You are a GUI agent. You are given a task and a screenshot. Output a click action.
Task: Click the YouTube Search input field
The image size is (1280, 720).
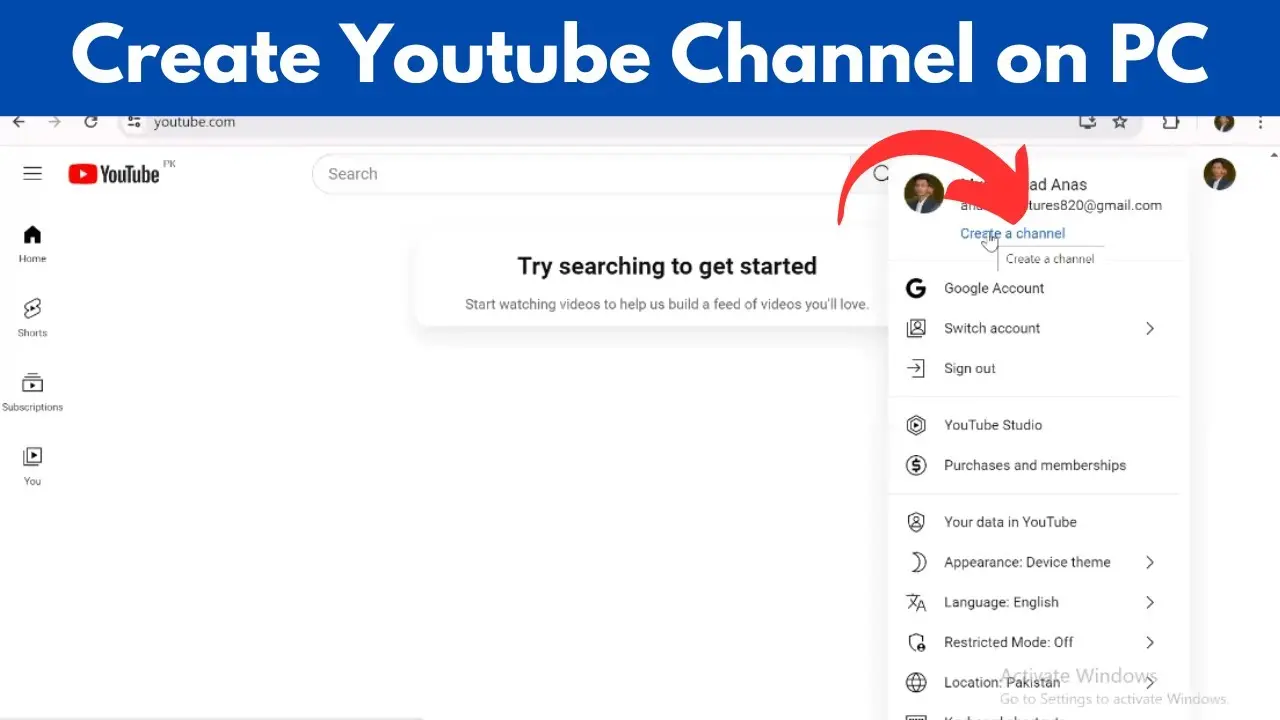coord(580,174)
